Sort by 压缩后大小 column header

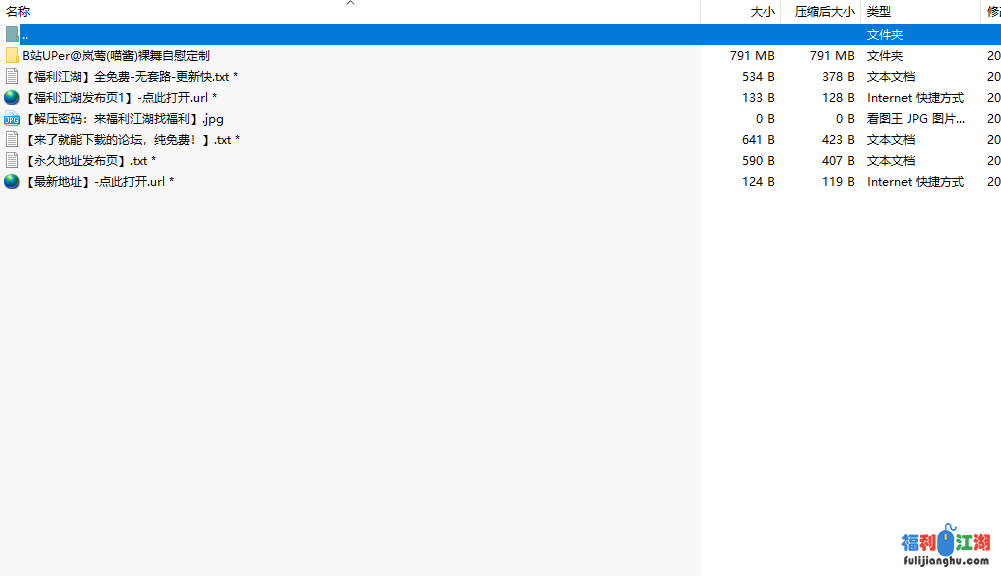click(x=824, y=12)
